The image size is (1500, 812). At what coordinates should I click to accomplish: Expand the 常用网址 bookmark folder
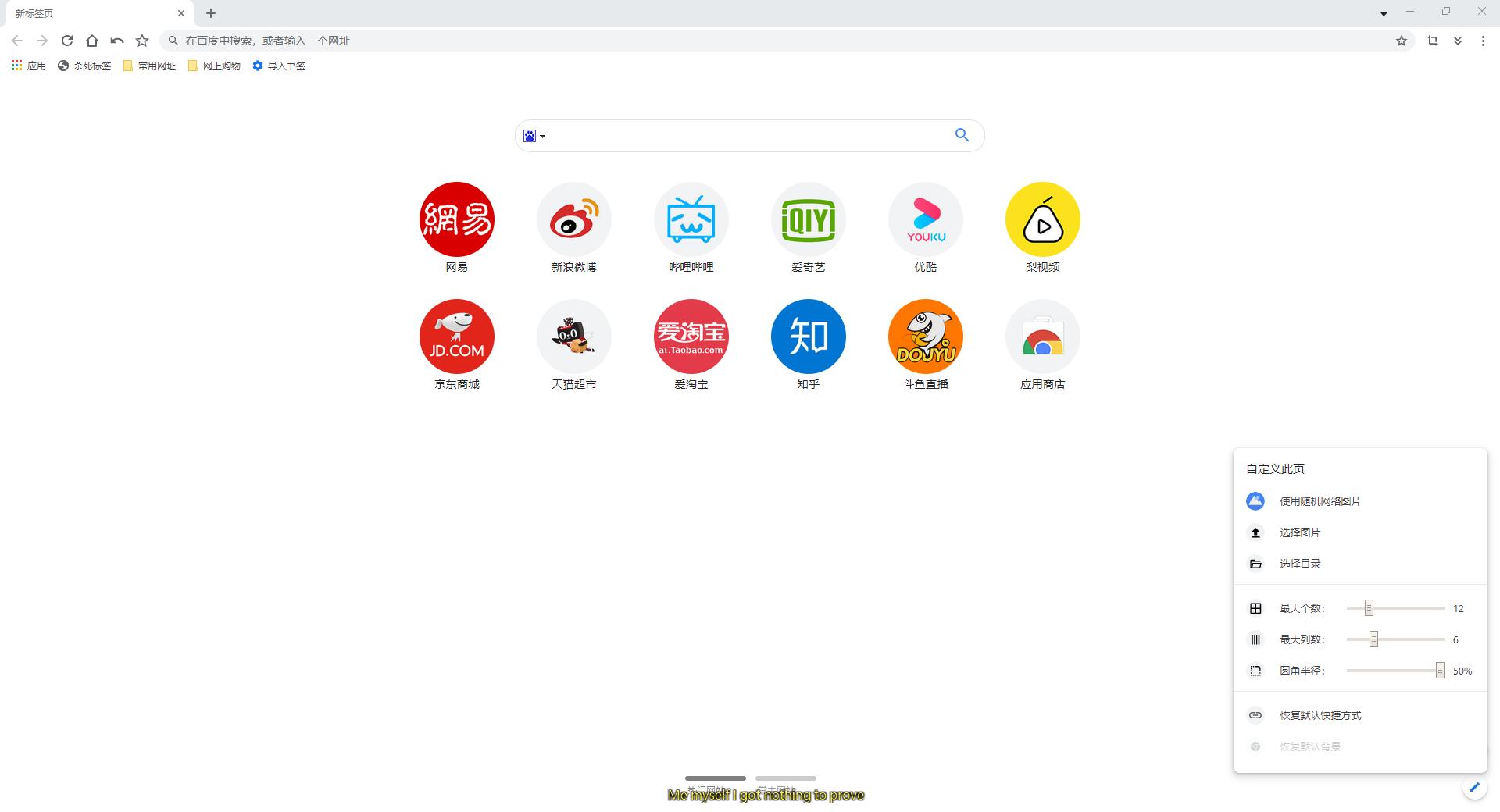[x=149, y=66]
